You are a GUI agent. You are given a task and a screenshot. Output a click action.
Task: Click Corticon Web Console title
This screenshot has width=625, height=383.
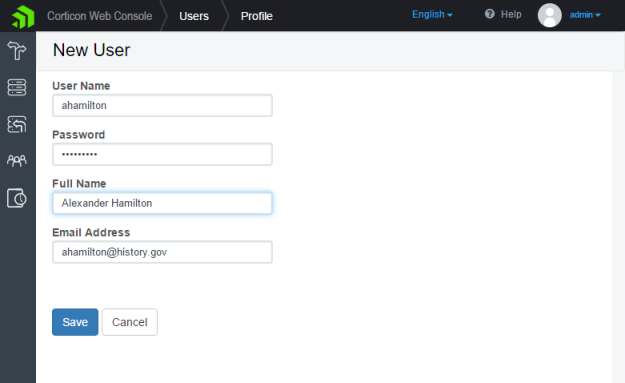pyautogui.click(x=100, y=16)
